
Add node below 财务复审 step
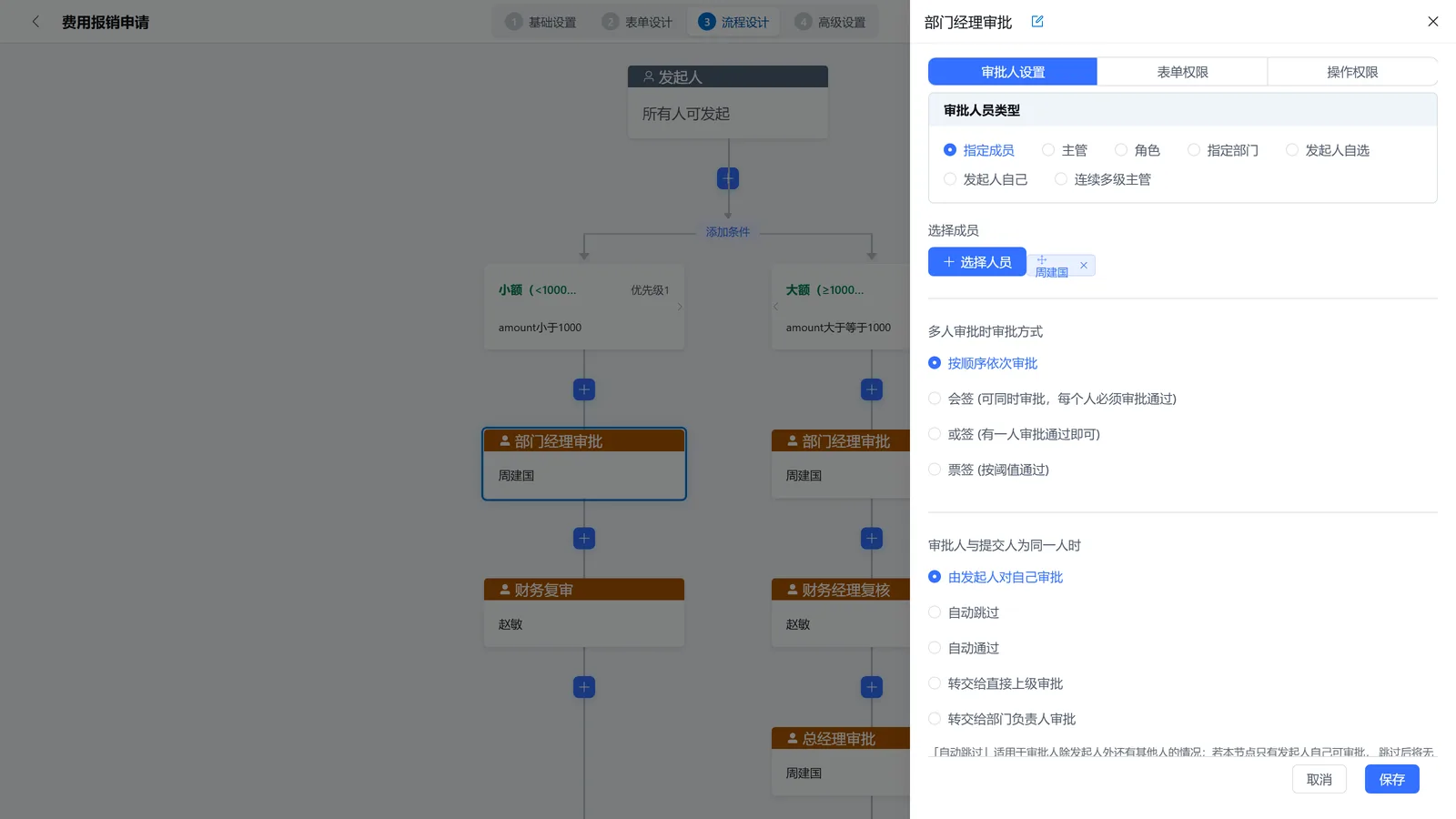tap(584, 687)
